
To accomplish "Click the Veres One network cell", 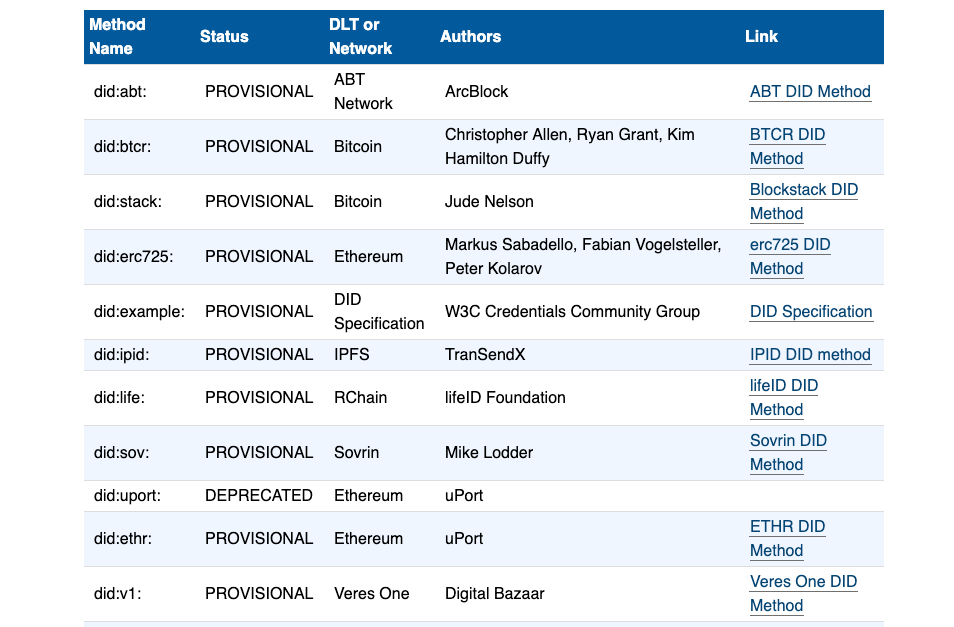I will [371, 594].
